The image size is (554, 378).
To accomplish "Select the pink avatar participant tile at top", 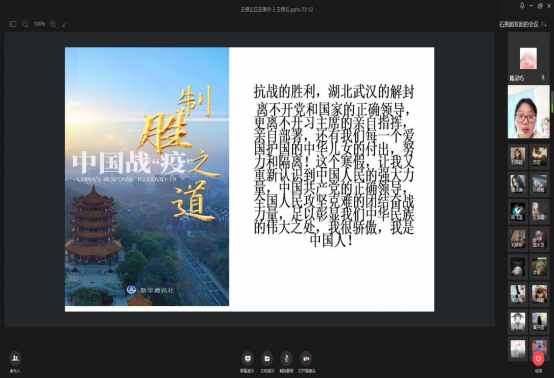I will (528, 58).
